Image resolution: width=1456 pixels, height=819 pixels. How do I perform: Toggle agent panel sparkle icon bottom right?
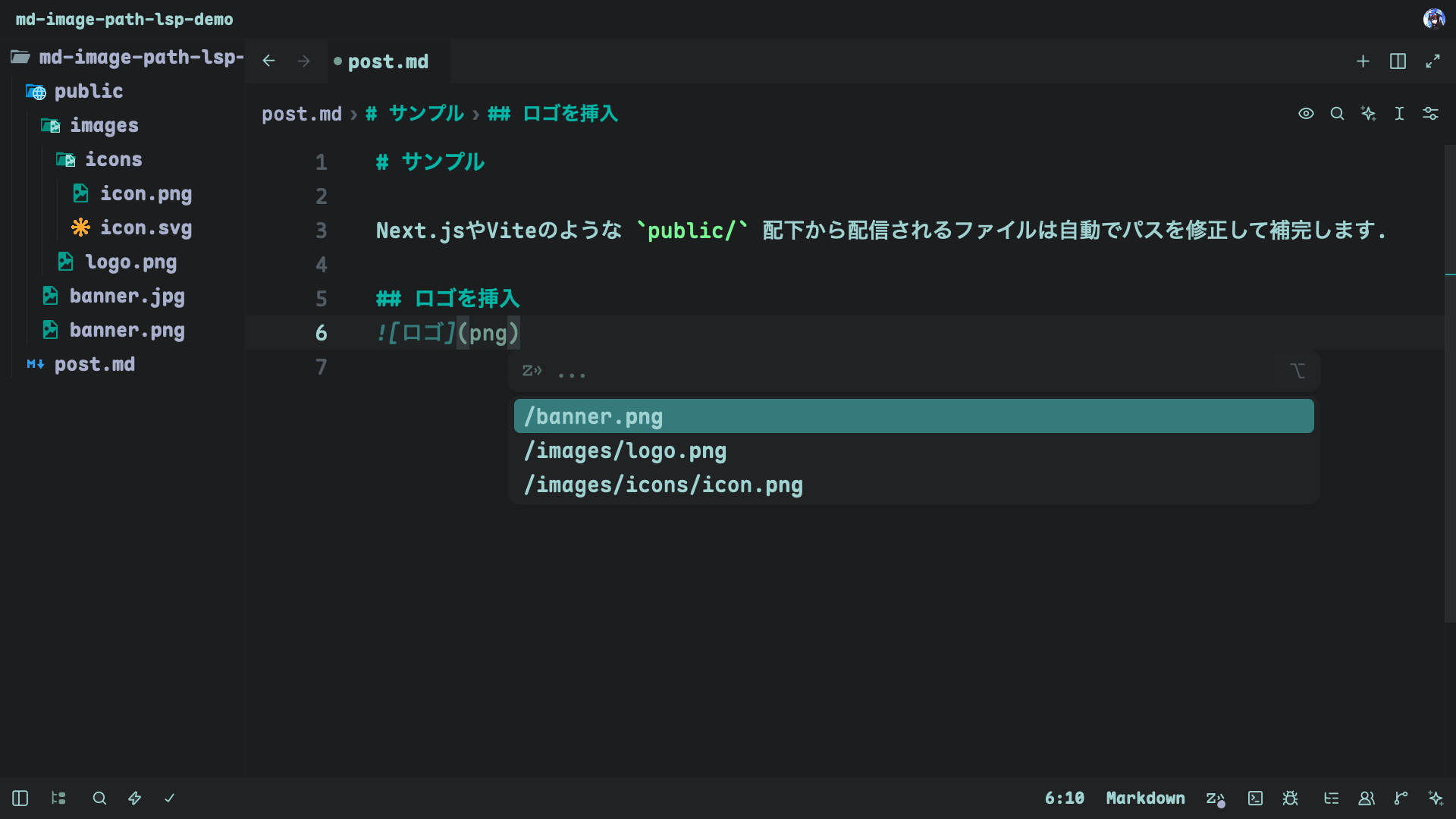[1436, 798]
